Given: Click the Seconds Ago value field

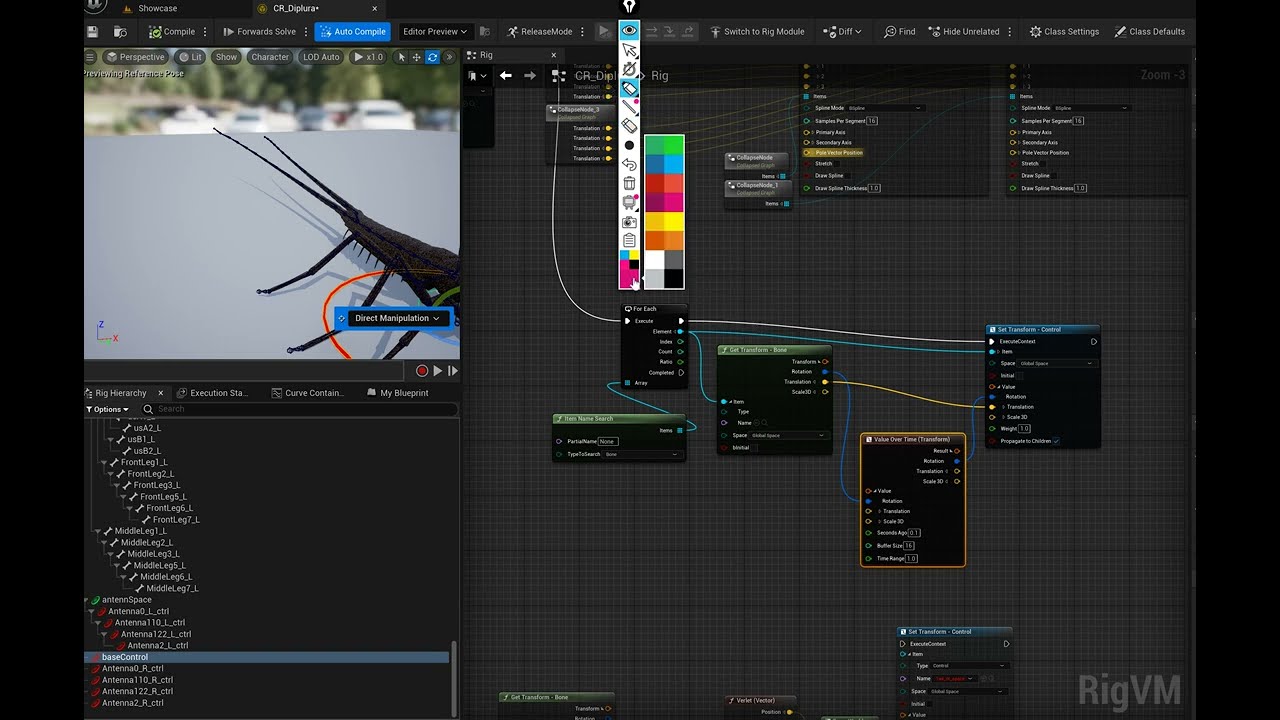Looking at the screenshot, I should pyautogui.click(x=914, y=533).
